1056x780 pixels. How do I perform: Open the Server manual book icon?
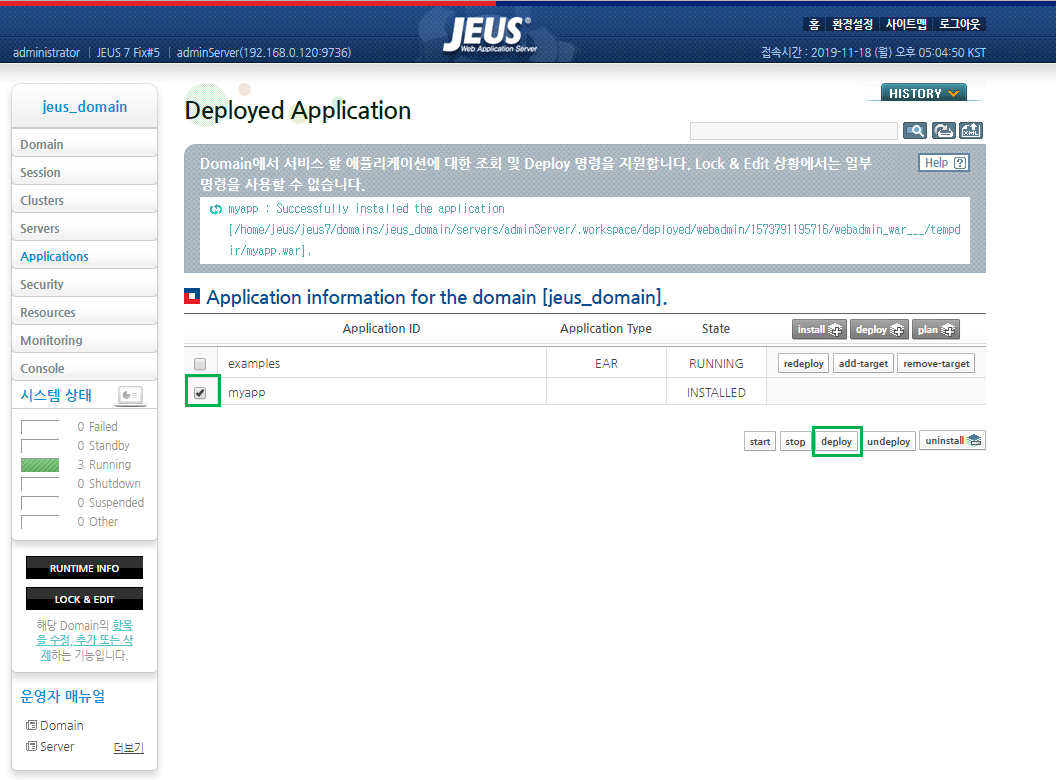(x=32, y=746)
